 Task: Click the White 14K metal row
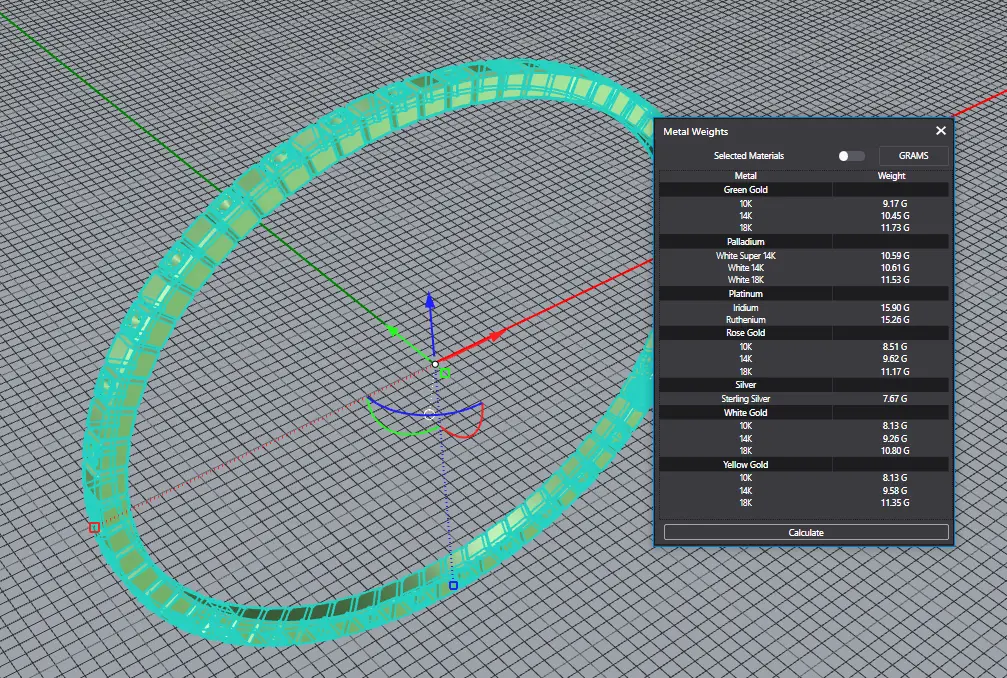tap(804, 268)
